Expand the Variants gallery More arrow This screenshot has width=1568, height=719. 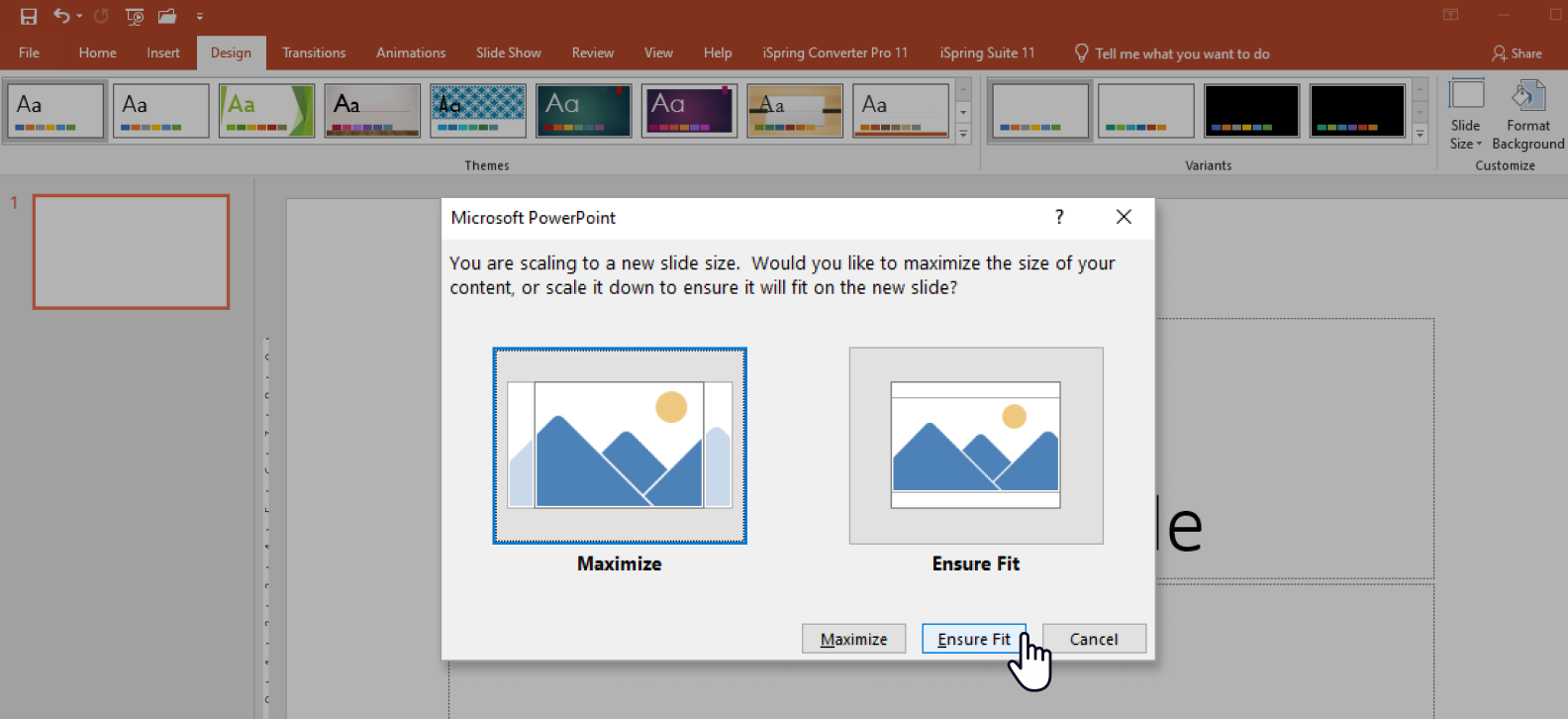pos(1421,134)
